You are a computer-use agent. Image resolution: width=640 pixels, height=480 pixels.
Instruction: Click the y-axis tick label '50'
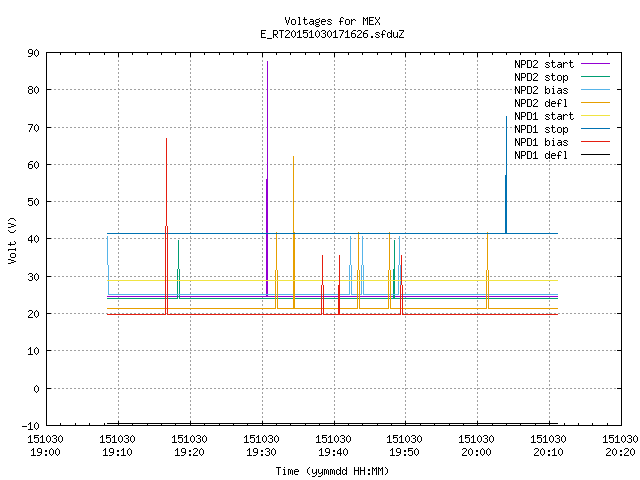34,202
